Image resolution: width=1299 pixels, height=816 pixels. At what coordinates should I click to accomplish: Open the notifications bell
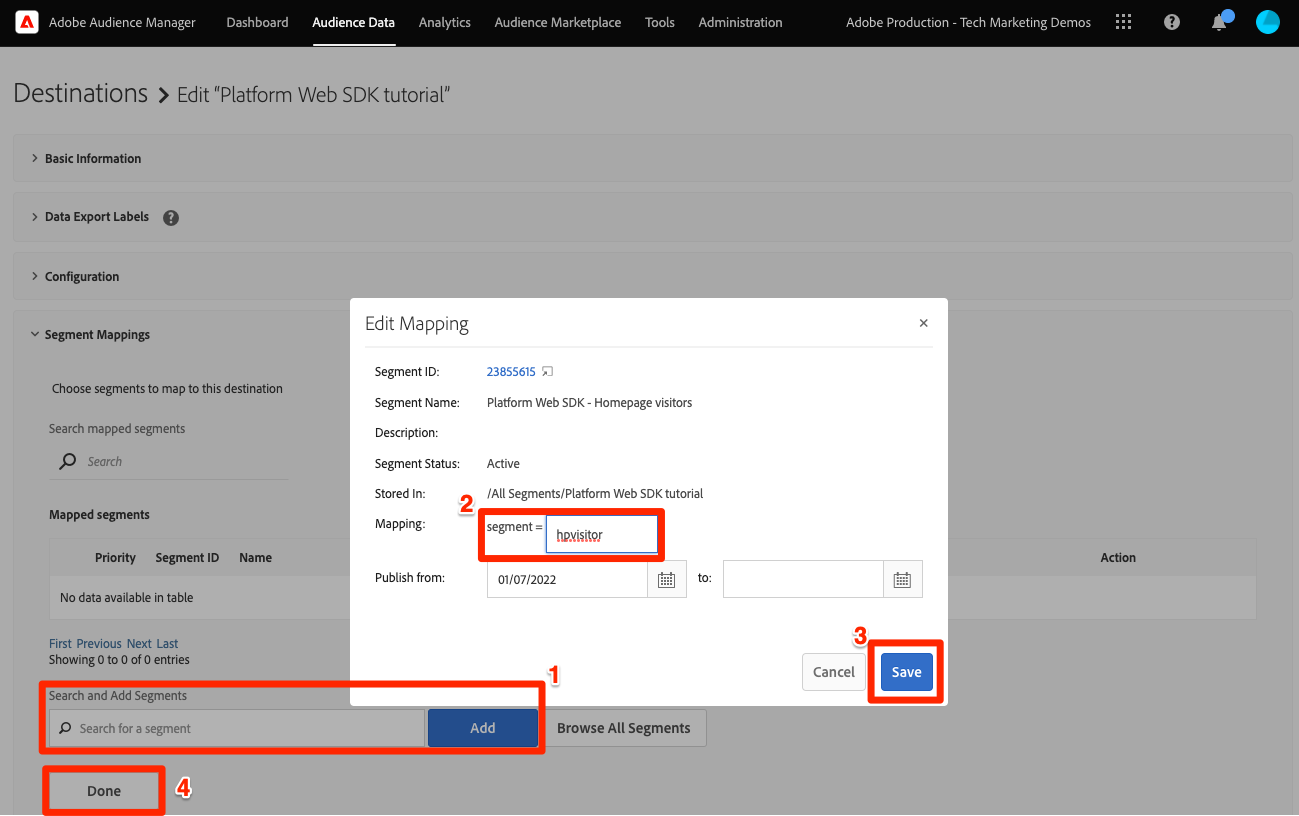coord(1219,22)
